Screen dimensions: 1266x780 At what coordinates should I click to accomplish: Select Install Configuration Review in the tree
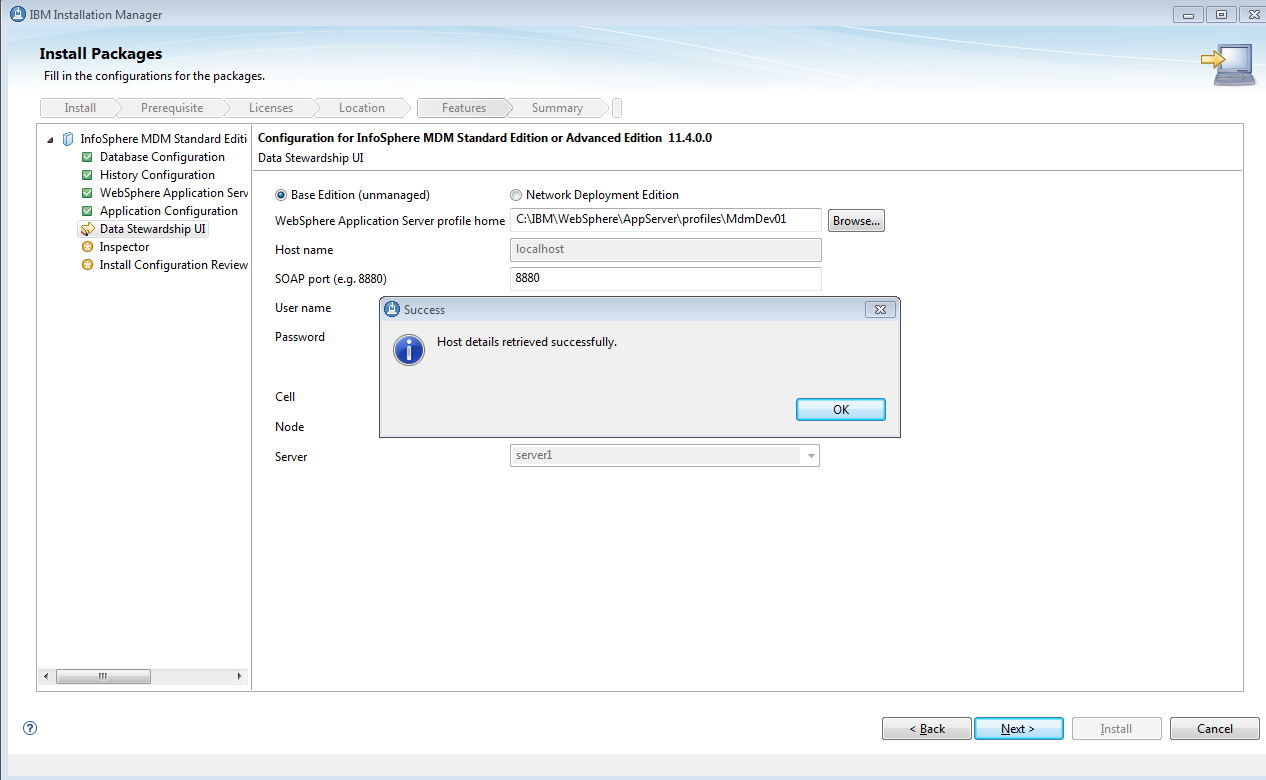coord(174,265)
